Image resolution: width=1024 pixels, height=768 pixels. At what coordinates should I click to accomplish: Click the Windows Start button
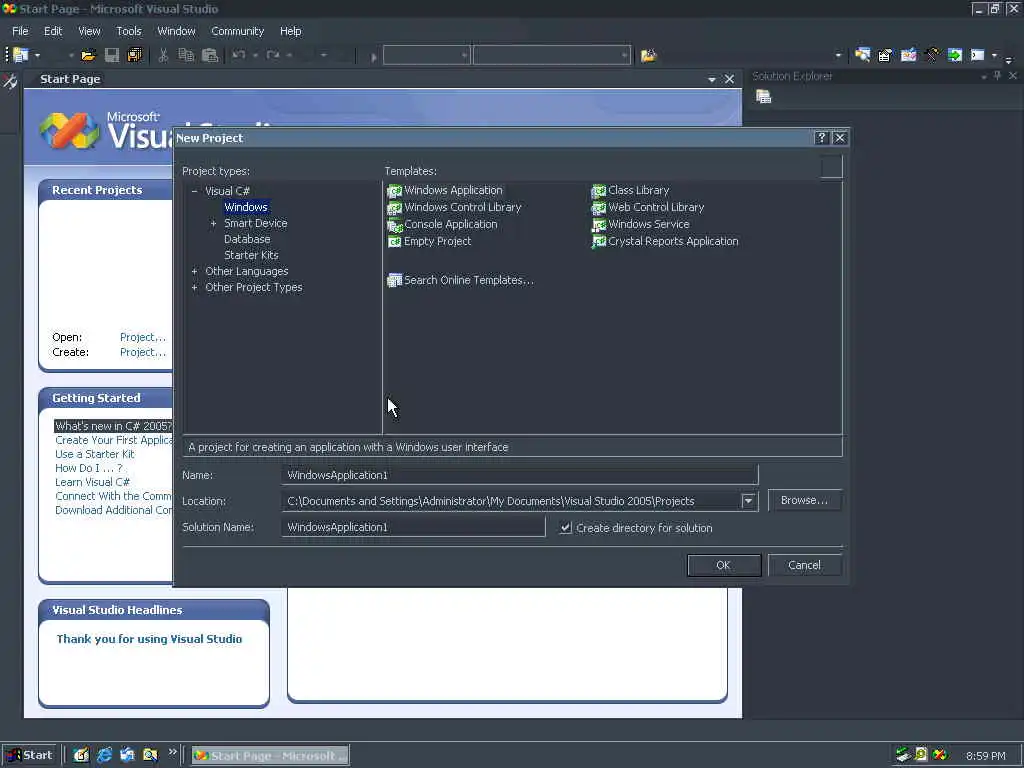29,755
